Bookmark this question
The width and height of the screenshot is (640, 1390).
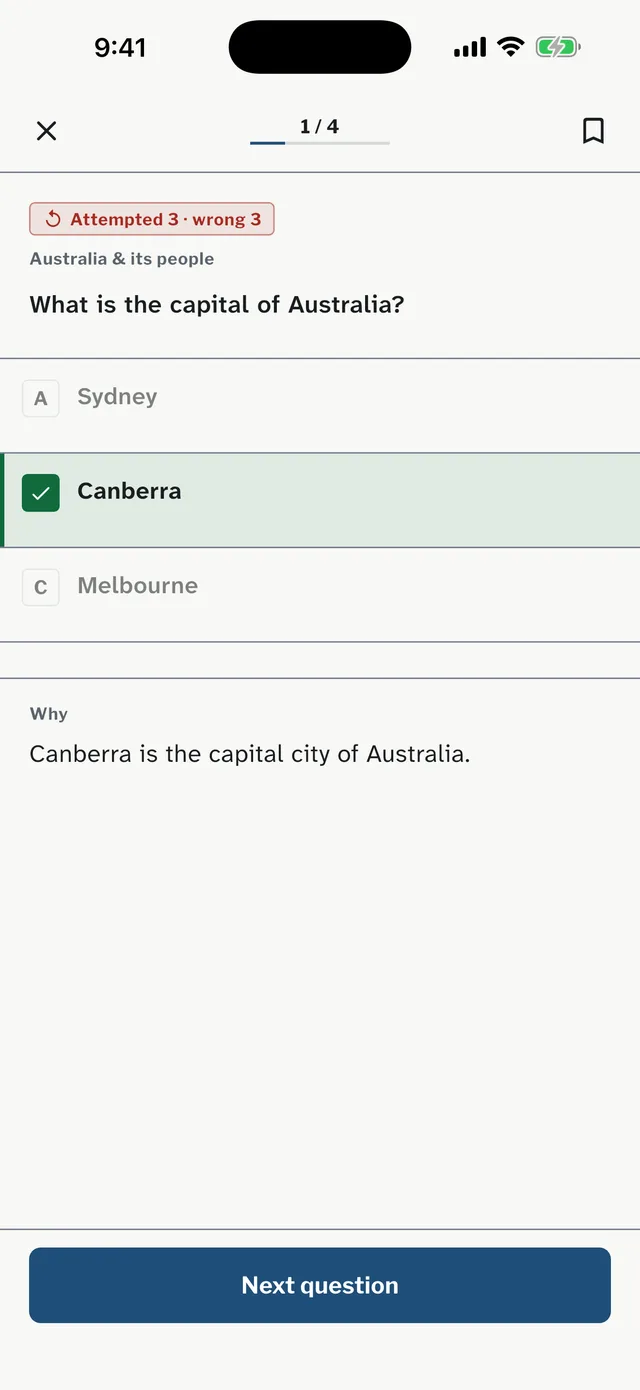tap(593, 131)
